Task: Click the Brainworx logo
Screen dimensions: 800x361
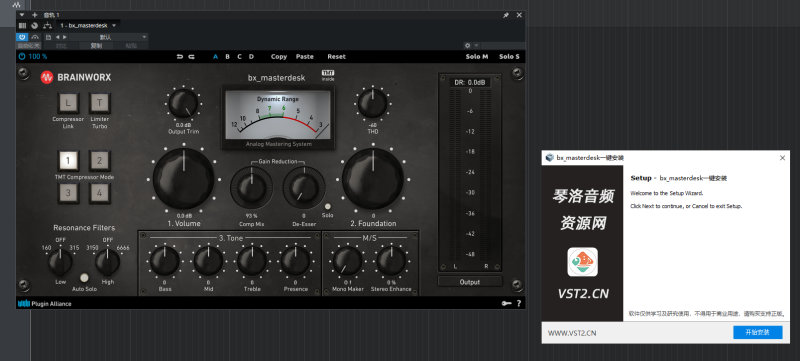Action: (x=76, y=78)
